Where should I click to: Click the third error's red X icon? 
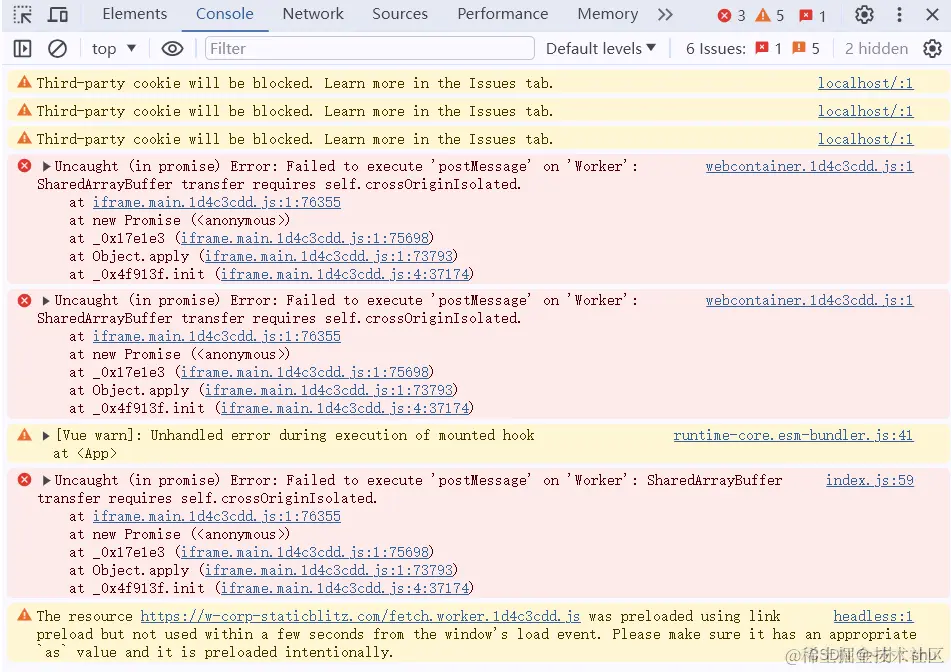pos(24,480)
